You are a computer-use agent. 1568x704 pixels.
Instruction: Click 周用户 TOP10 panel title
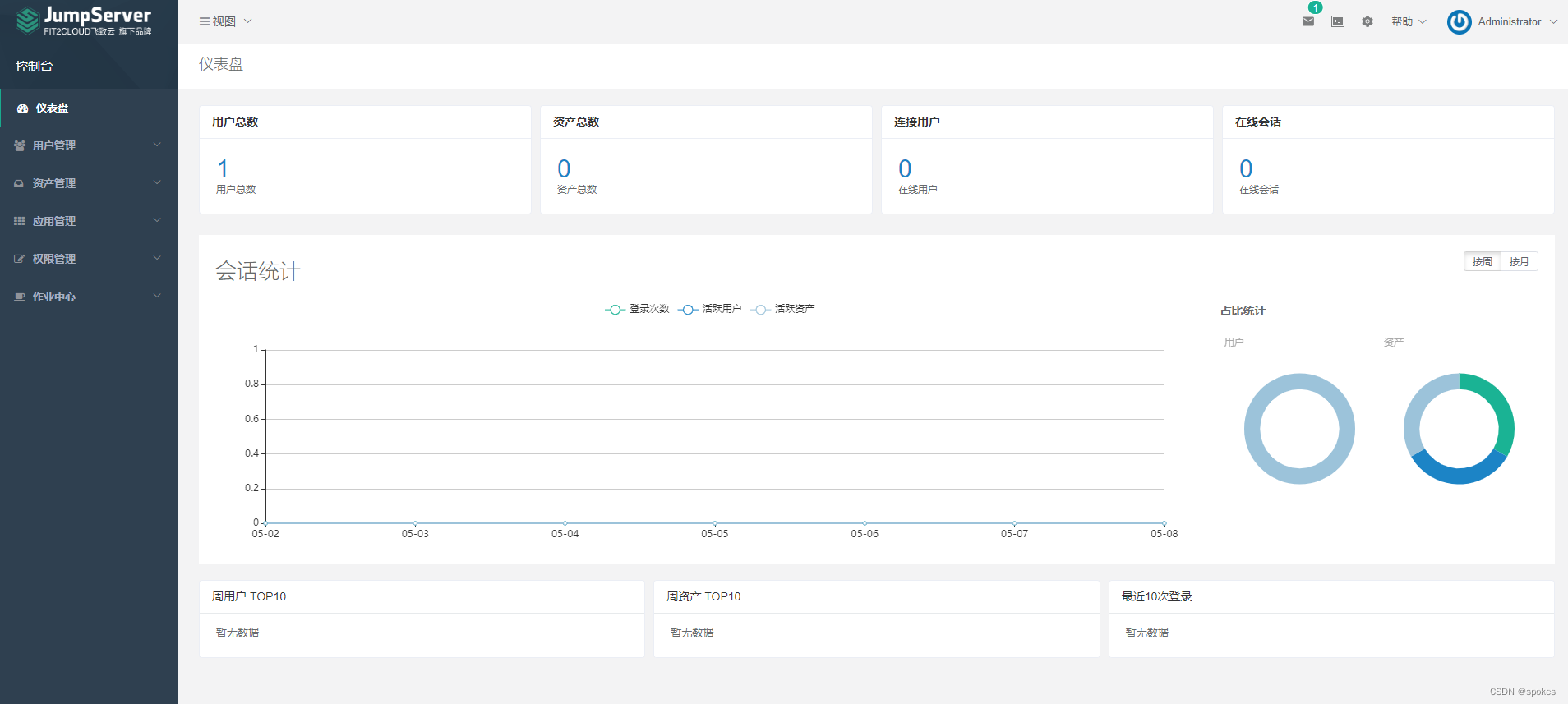249,596
